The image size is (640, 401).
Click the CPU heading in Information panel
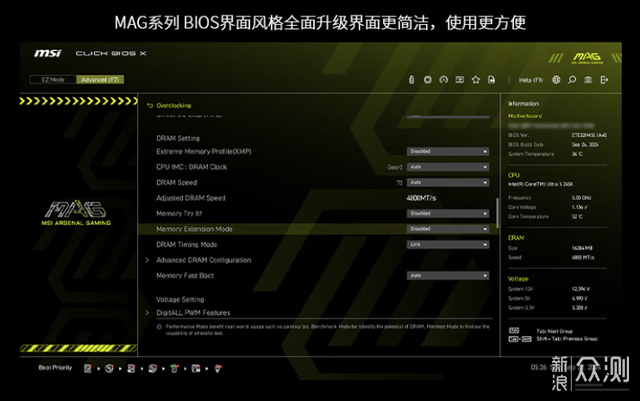coord(514,175)
